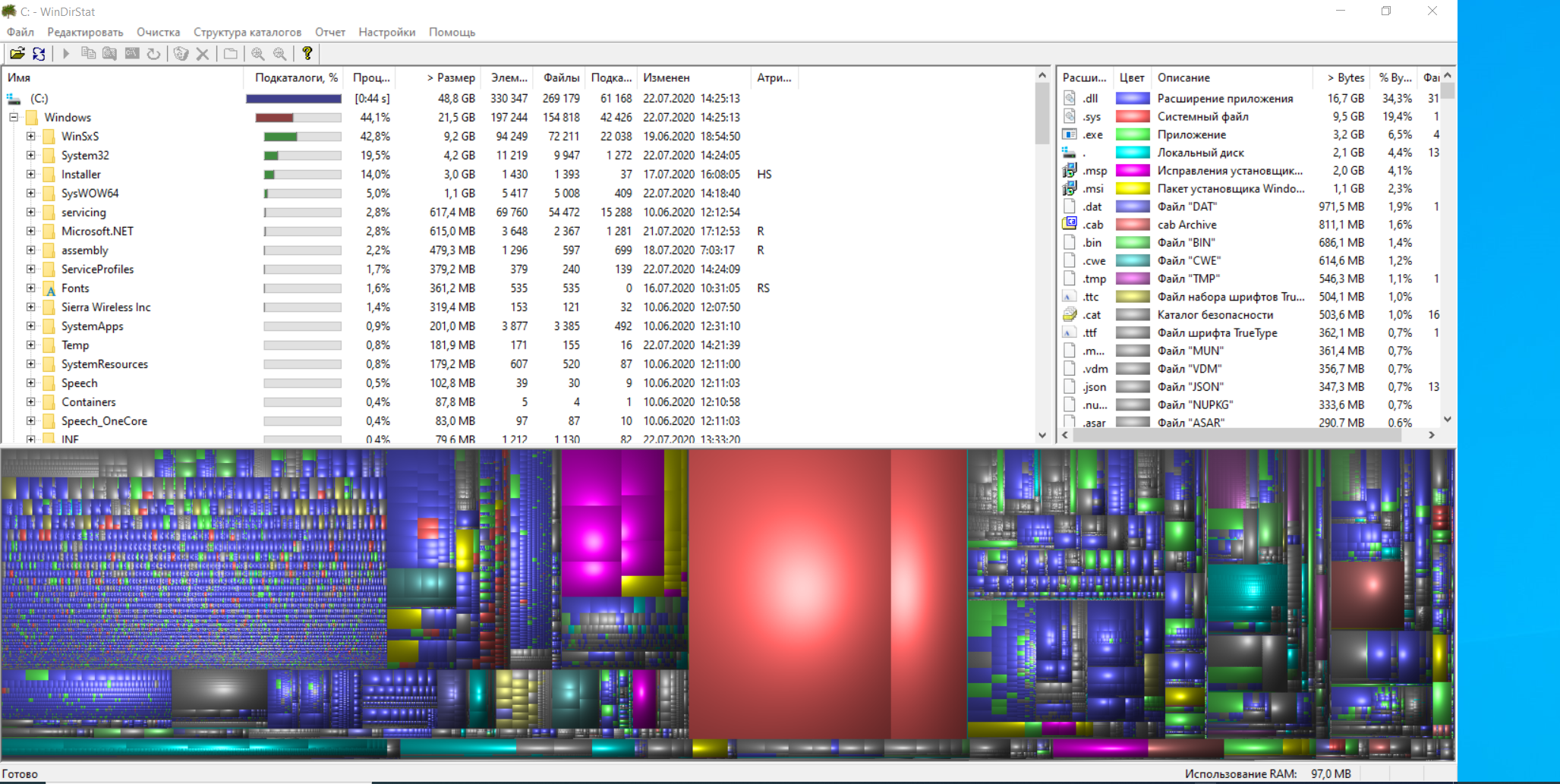The image size is (1560, 784).
Task: Expand the servicing folder
Action: click(x=30, y=212)
